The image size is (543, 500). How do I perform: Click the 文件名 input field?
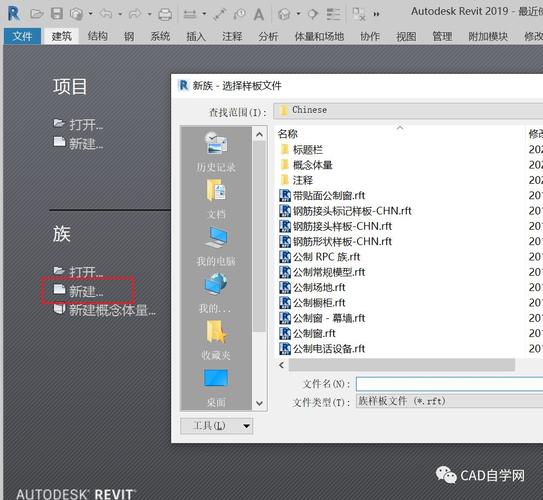[x=449, y=384]
